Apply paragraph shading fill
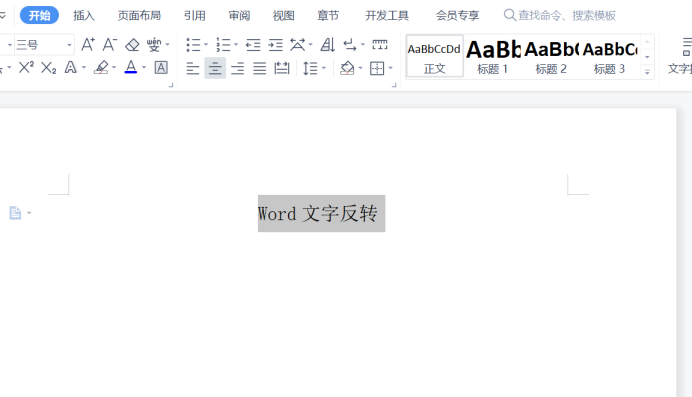 347,68
